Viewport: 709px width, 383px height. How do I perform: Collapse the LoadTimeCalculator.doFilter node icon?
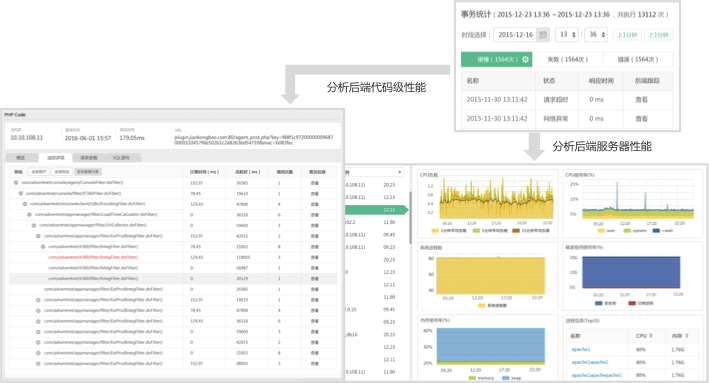pyautogui.click(x=29, y=214)
